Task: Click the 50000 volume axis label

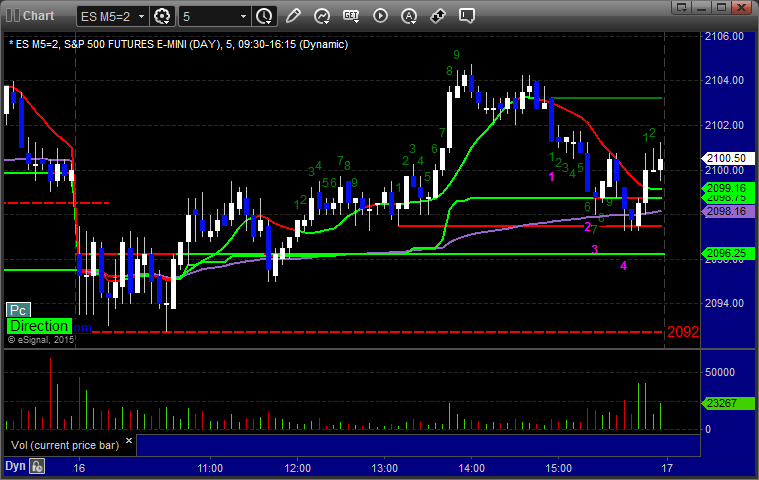Action: click(720, 372)
